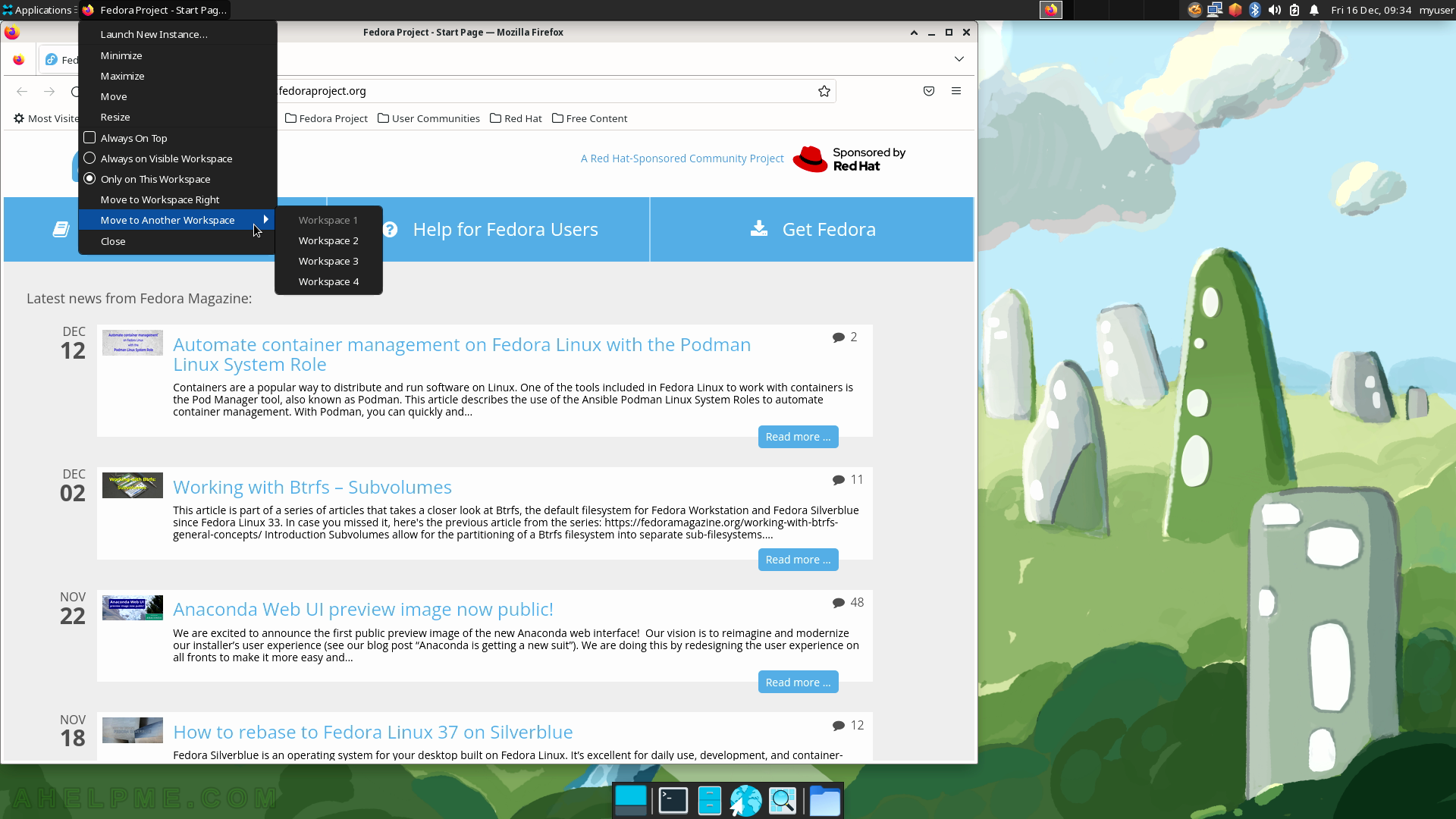
Task: Open the Fedora Project bookmarks folder
Action: (x=326, y=118)
